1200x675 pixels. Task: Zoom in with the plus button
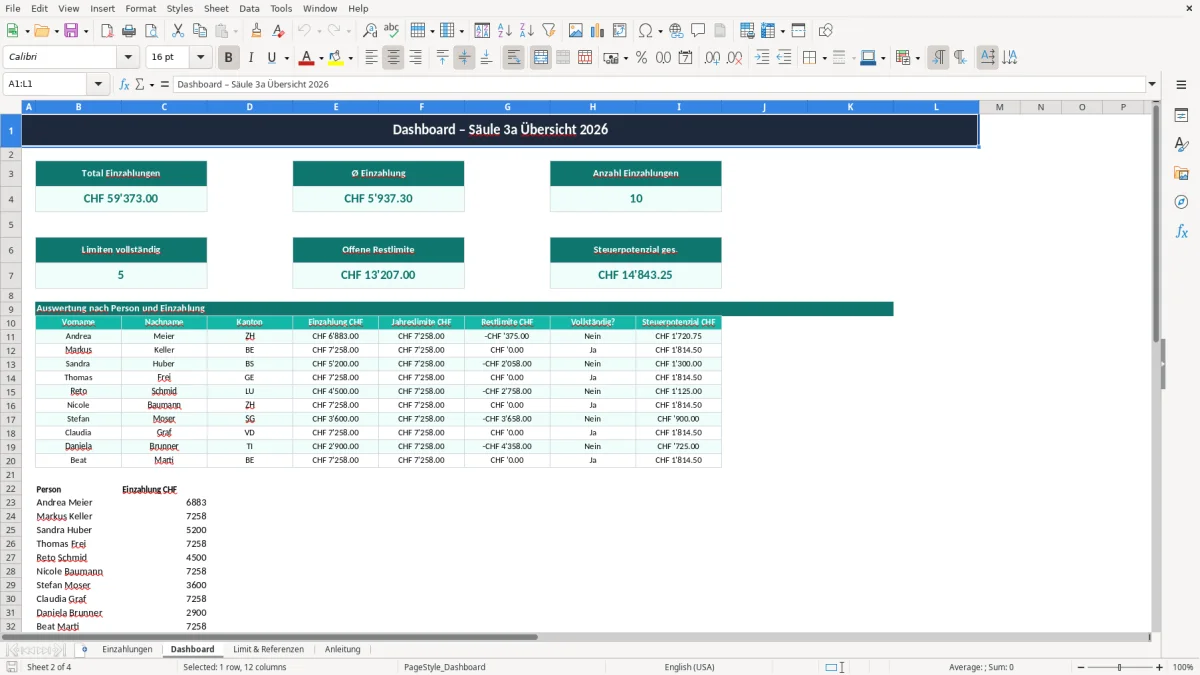tap(1160, 667)
